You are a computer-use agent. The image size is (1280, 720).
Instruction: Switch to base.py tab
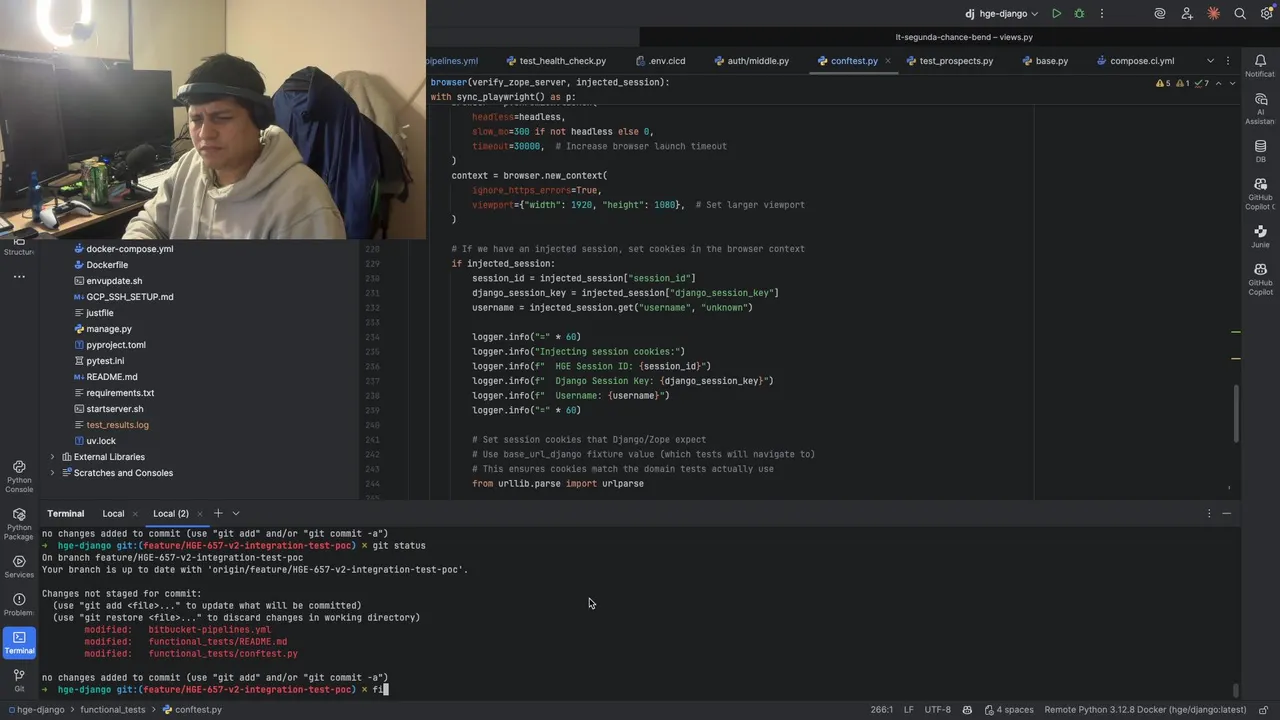point(1045,61)
